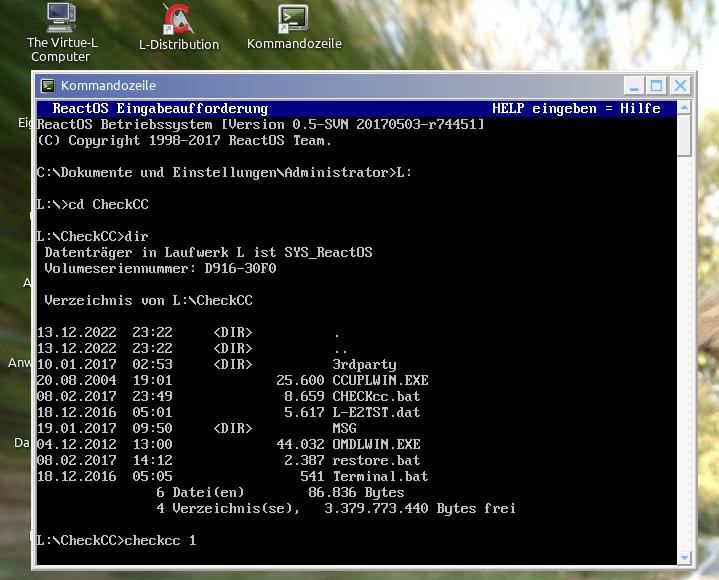Click the ReactOS Betriebssystem version line

[260, 125]
